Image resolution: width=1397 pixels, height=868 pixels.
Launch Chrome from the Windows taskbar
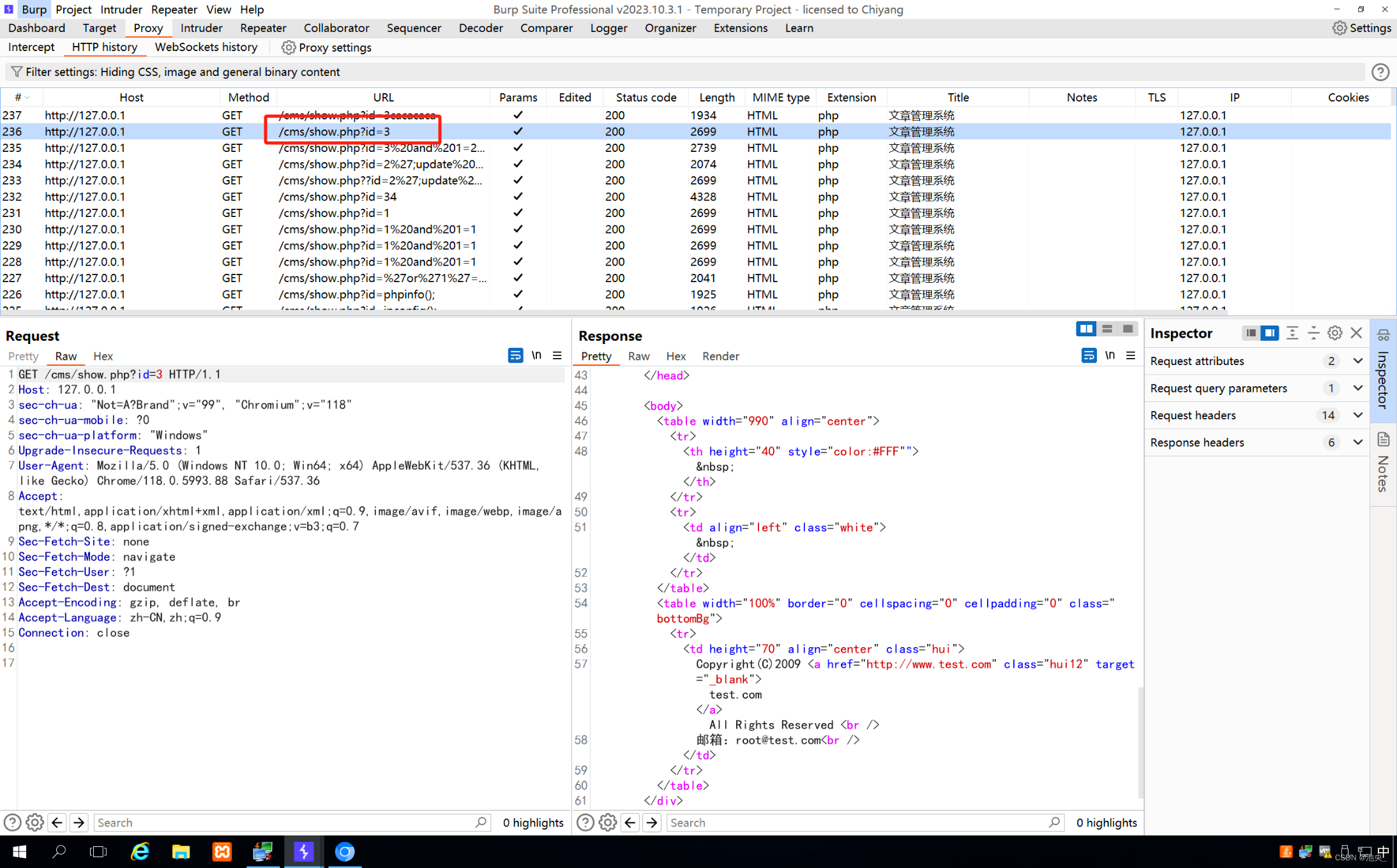[x=344, y=851]
